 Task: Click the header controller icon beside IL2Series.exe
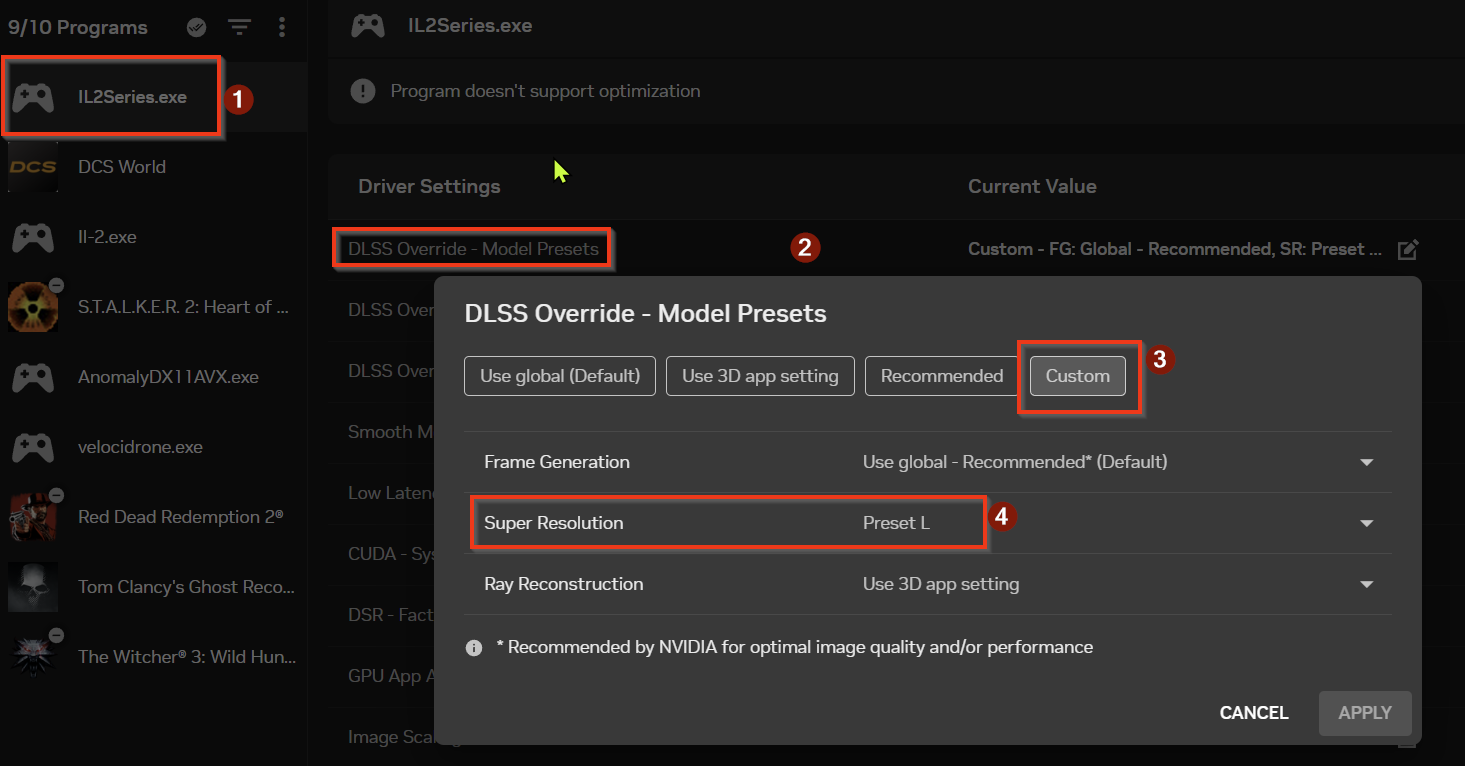pos(368,26)
